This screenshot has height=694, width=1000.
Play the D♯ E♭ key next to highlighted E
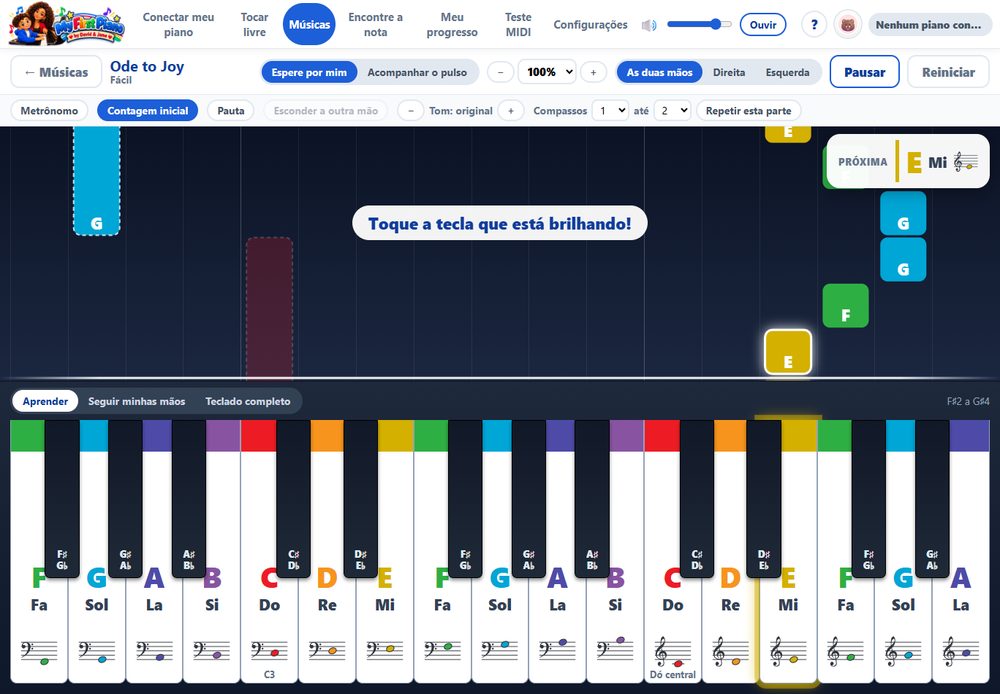pos(763,498)
